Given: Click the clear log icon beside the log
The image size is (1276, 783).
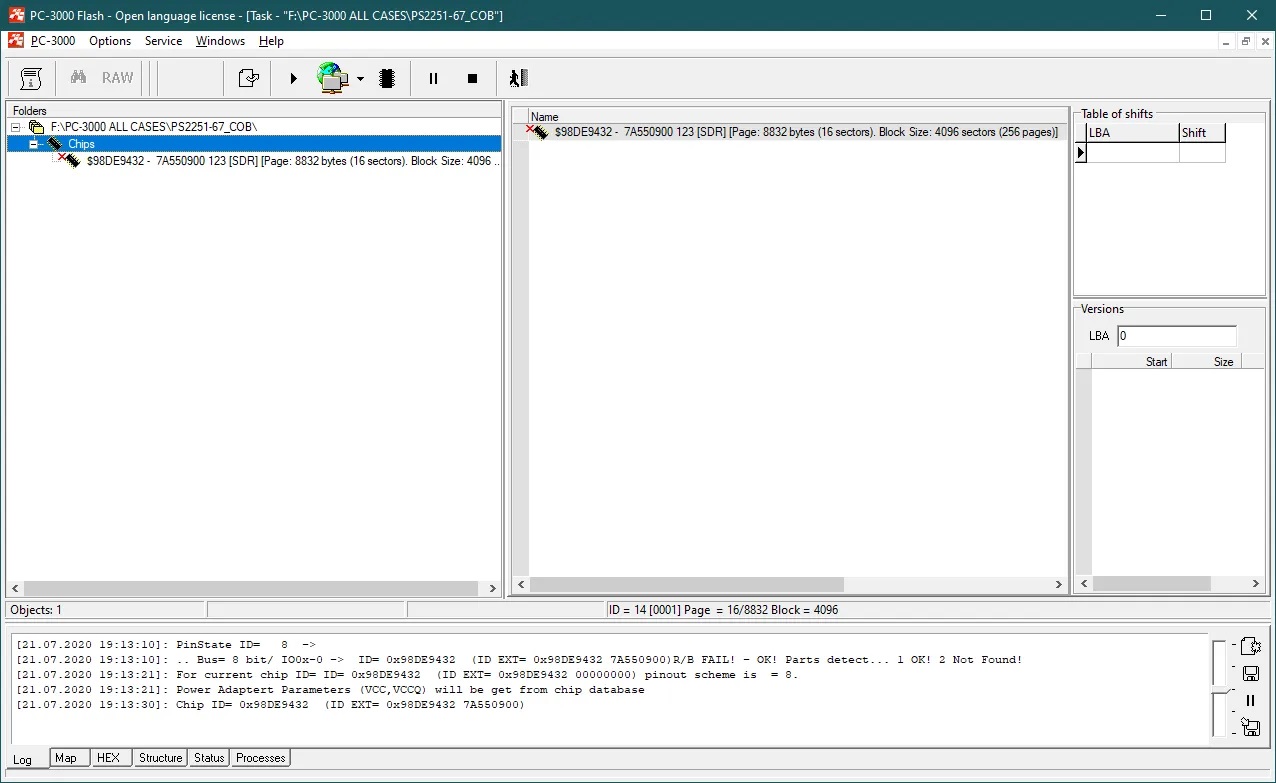Looking at the screenshot, I should tap(1250, 646).
